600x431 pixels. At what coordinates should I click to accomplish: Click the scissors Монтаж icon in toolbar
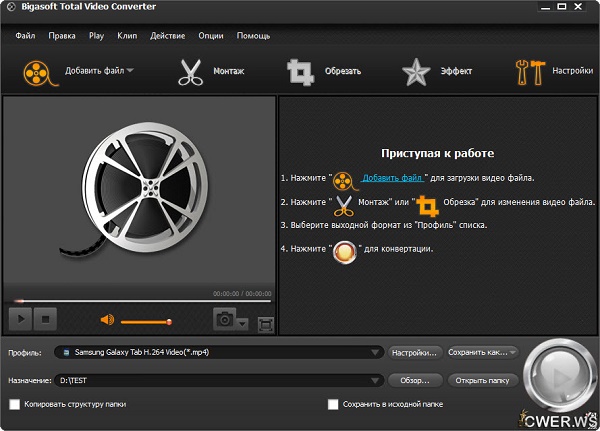click(190, 72)
